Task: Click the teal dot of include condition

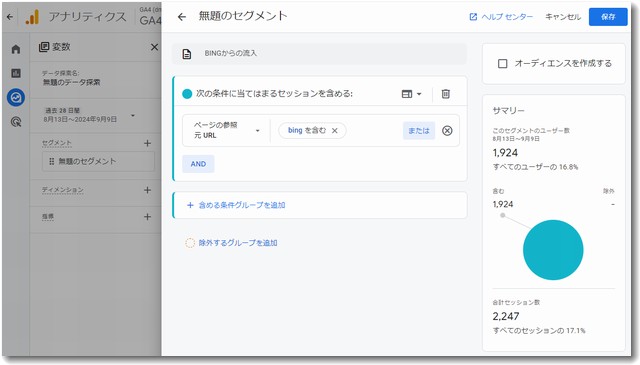Action: click(x=187, y=94)
